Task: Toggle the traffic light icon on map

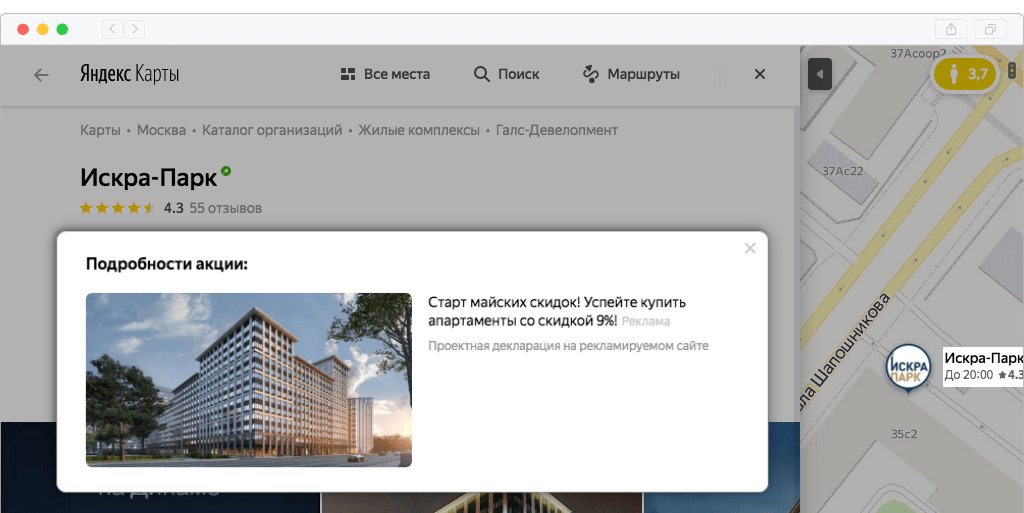Action: 1012,70
